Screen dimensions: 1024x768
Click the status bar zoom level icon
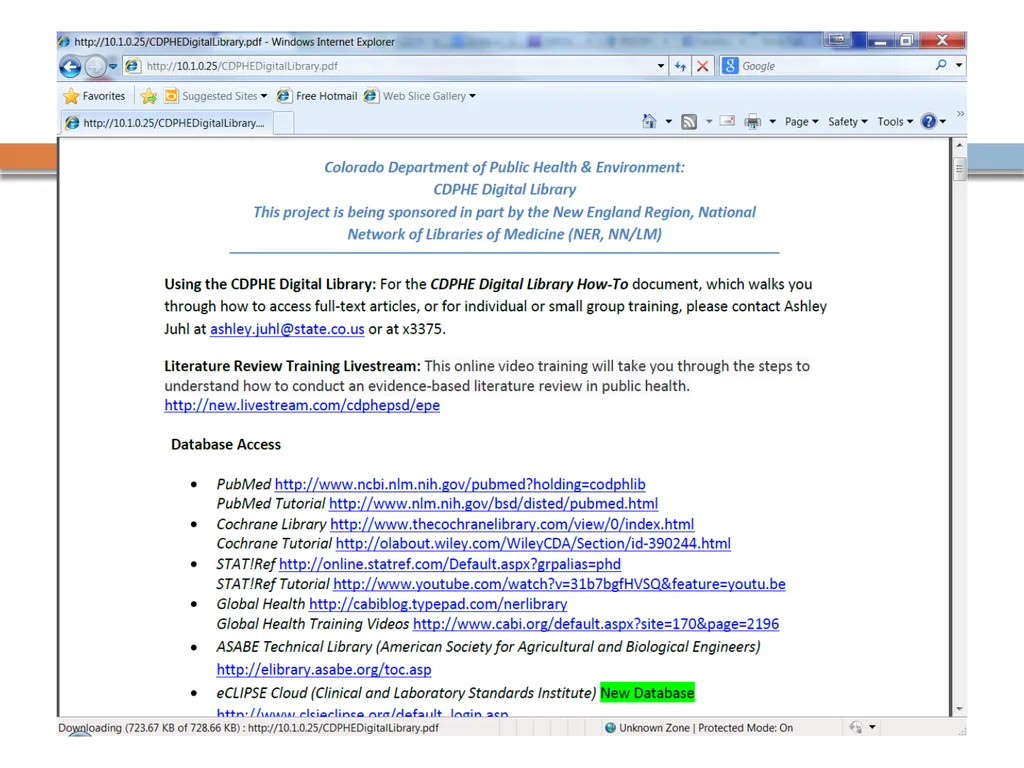(x=856, y=727)
